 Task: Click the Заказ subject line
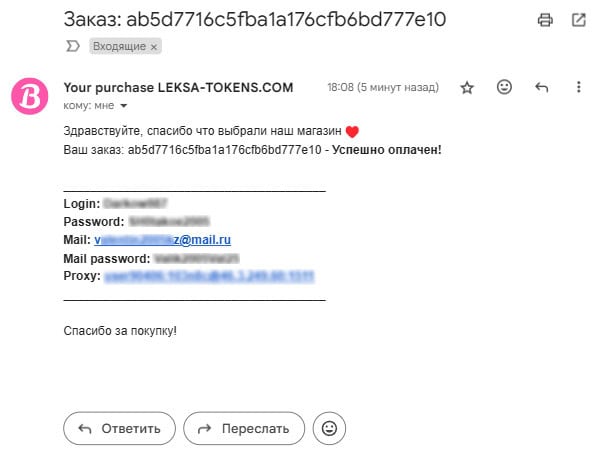coord(254,19)
